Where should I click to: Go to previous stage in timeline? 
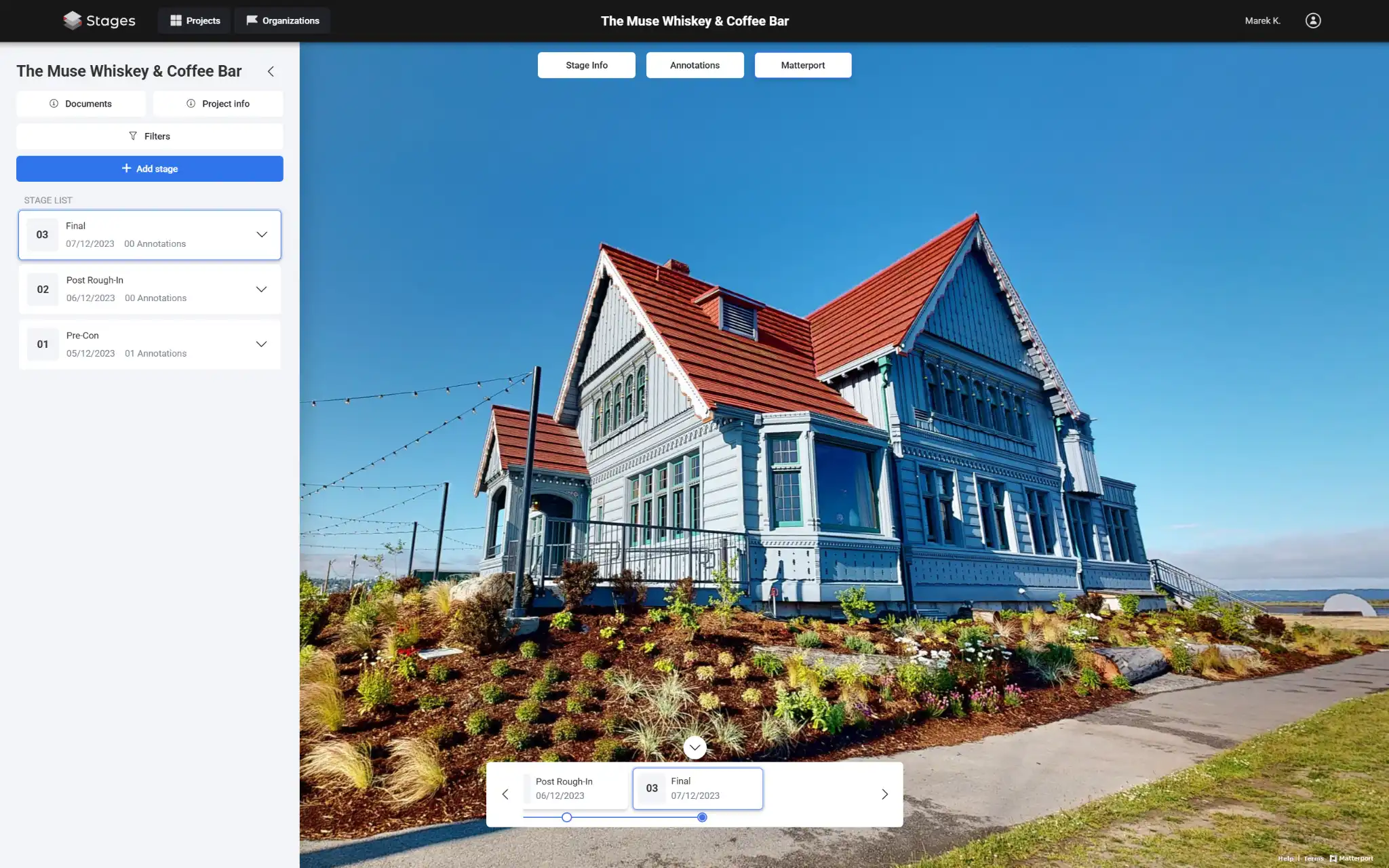click(x=505, y=794)
